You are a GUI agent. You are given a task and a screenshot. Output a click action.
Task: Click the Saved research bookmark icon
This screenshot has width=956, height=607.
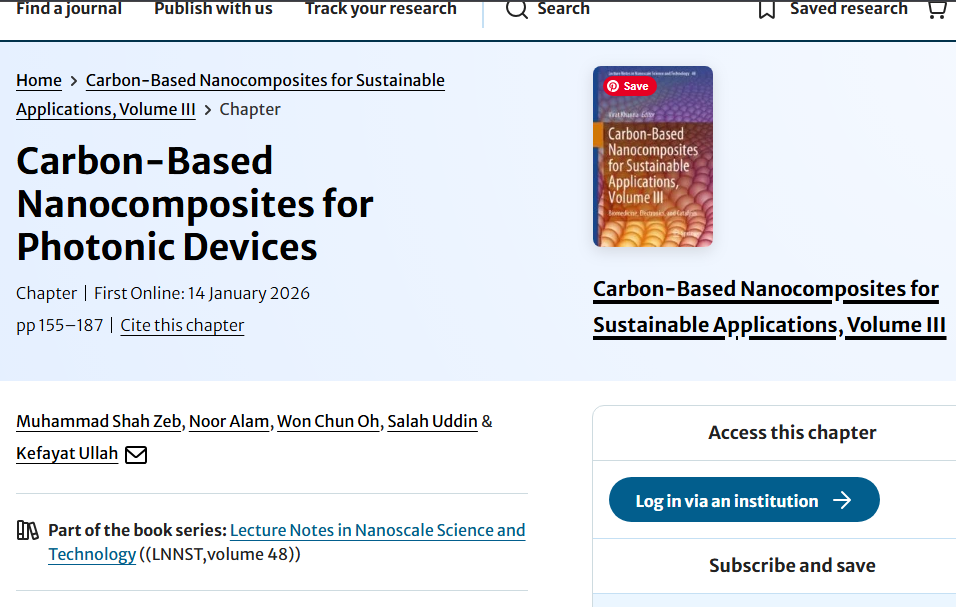click(767, 10)
